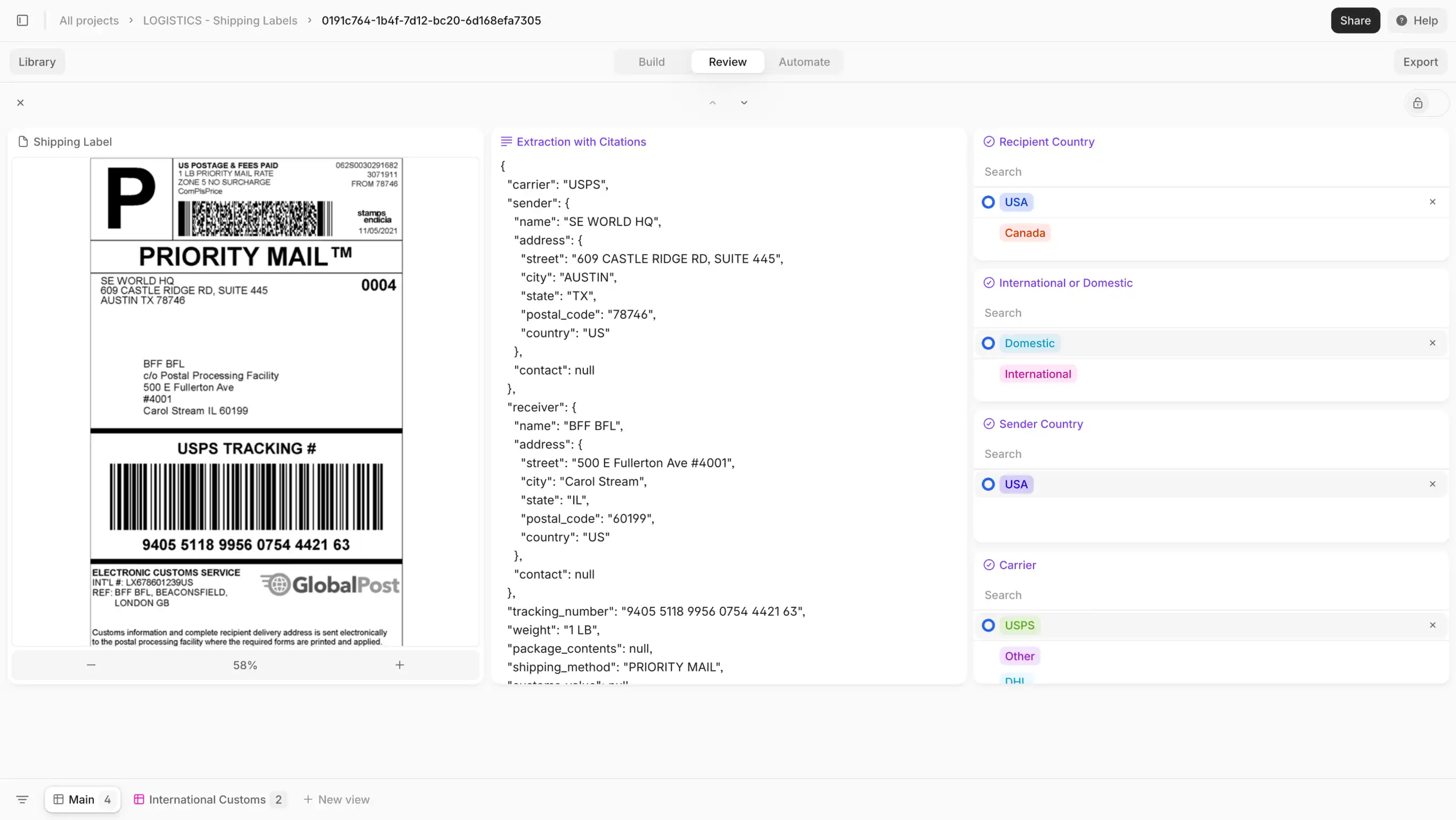Click the "weight": "1 LB" JSON line

553,630
